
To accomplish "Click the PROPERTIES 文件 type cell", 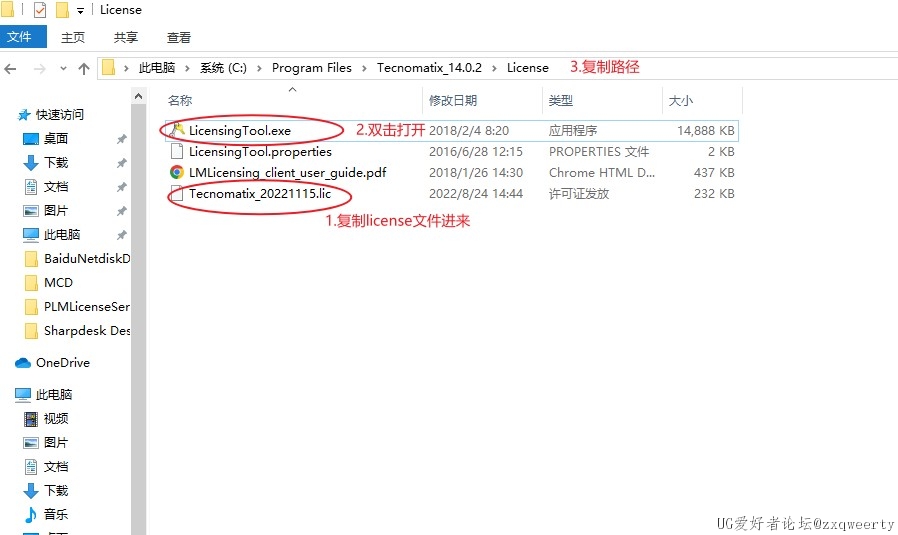I will click(x=599, y=152).
